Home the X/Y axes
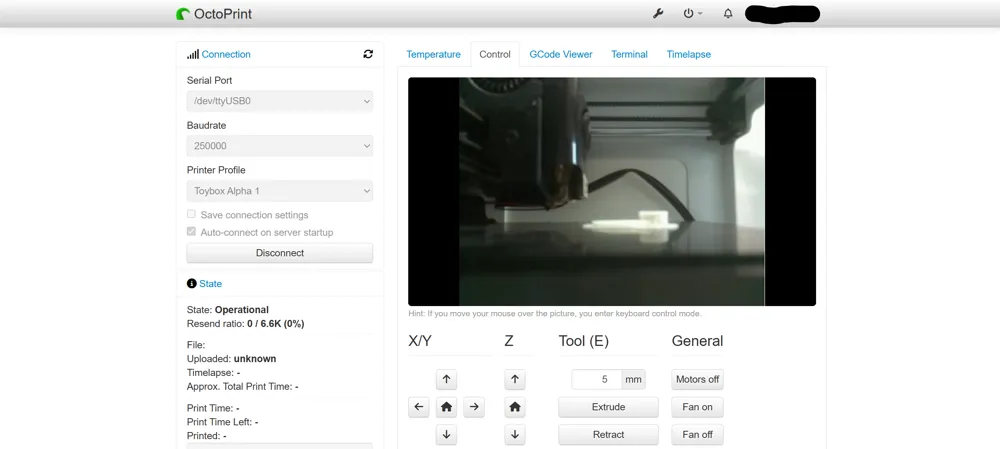The image size is (1000, 449). 446,406
